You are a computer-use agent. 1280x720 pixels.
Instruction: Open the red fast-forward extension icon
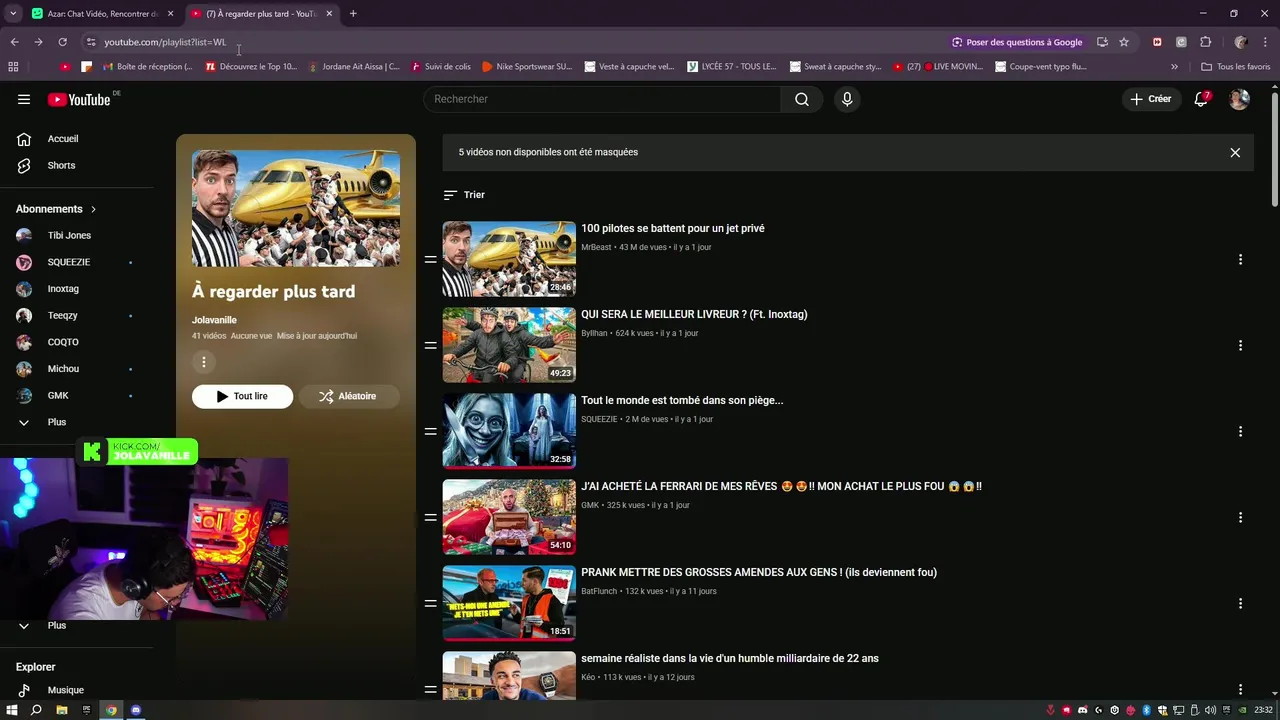(x=1157, y=42)
